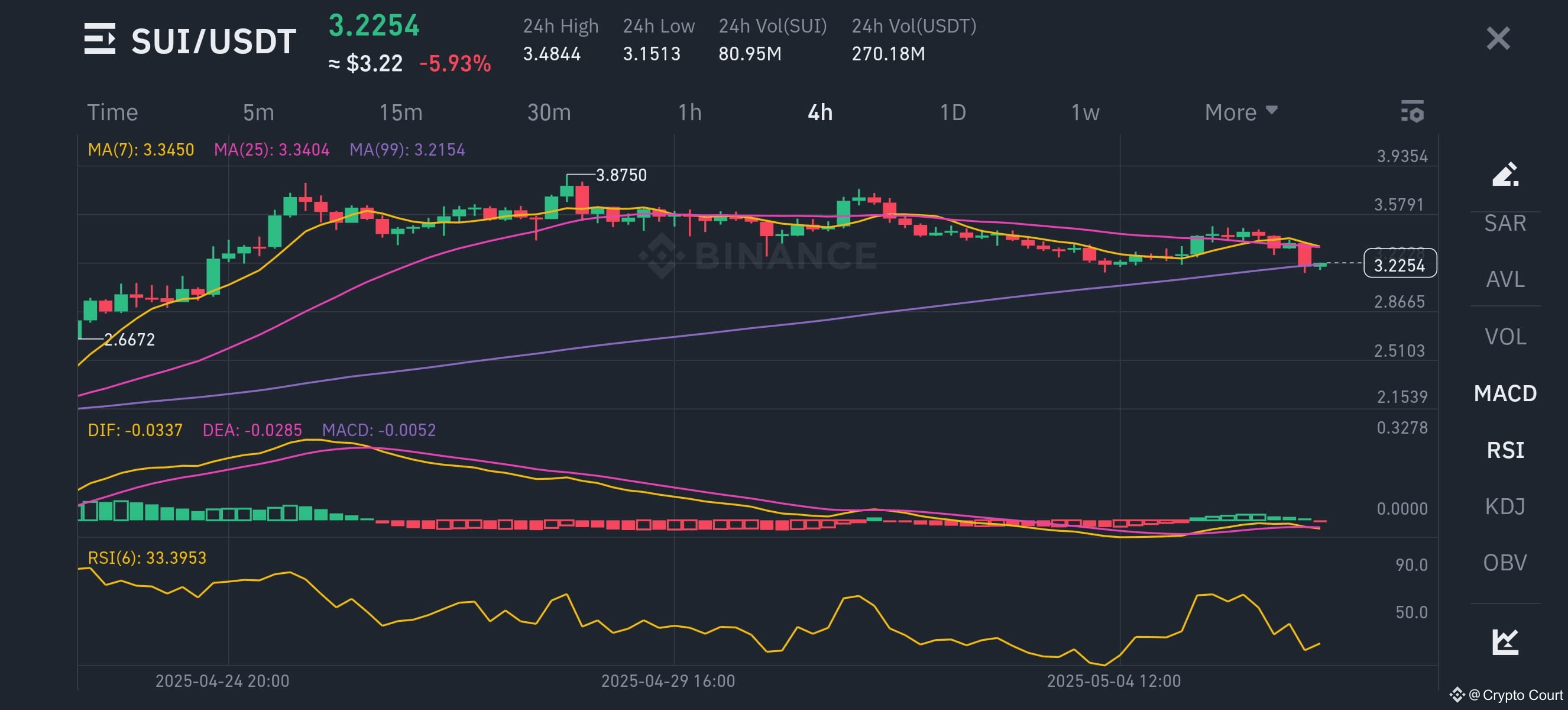Close the chart with the X icon

1498,38
